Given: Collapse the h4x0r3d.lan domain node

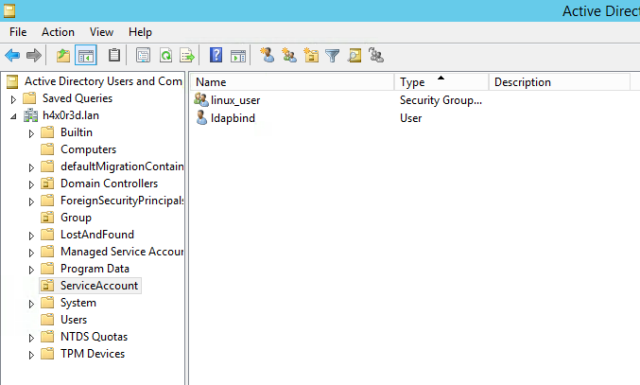Looking at the screenshot, I should point(13,116).
